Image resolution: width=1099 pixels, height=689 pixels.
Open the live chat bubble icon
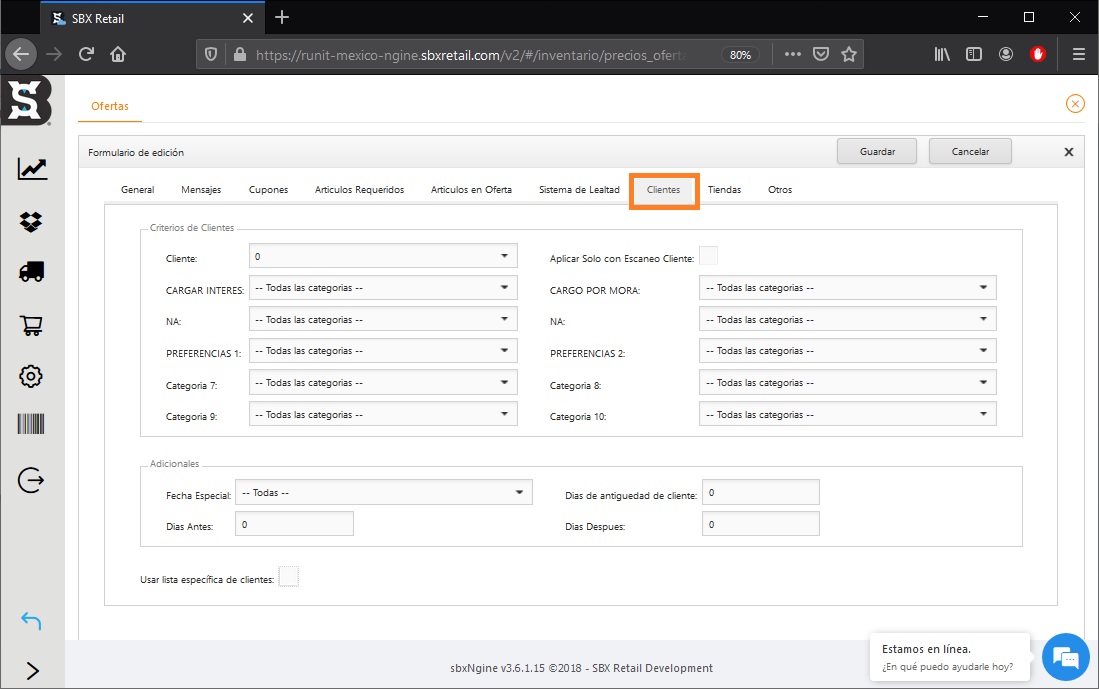coord(1066,657)
